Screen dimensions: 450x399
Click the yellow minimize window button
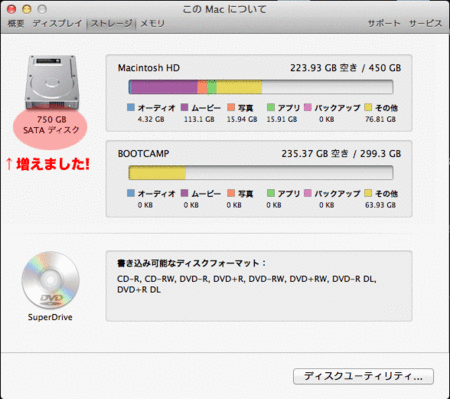27,9
